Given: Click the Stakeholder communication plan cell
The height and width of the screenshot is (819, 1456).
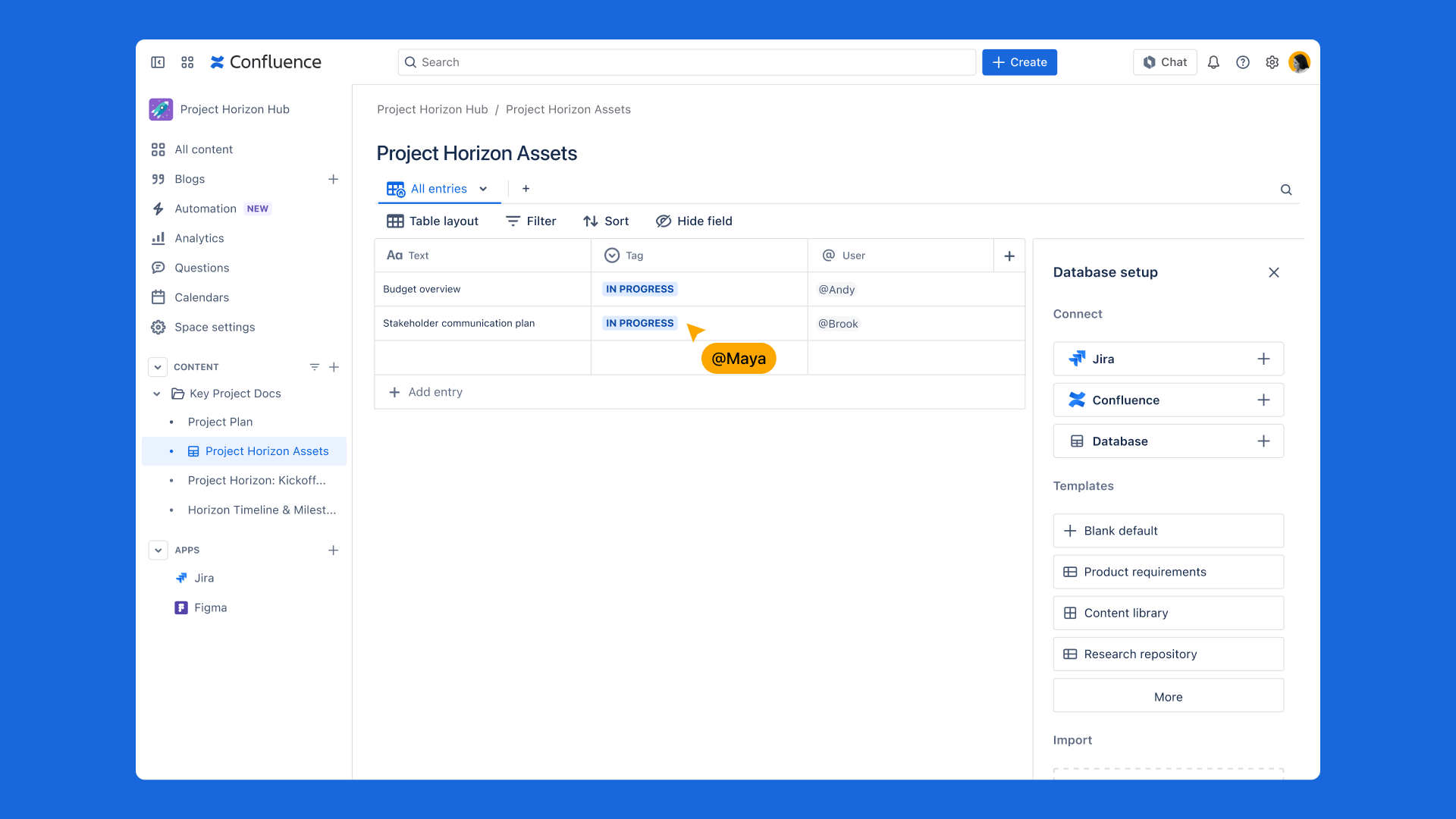Looking at the screenshot, I should pyautogui.click(x=483, y=323).
